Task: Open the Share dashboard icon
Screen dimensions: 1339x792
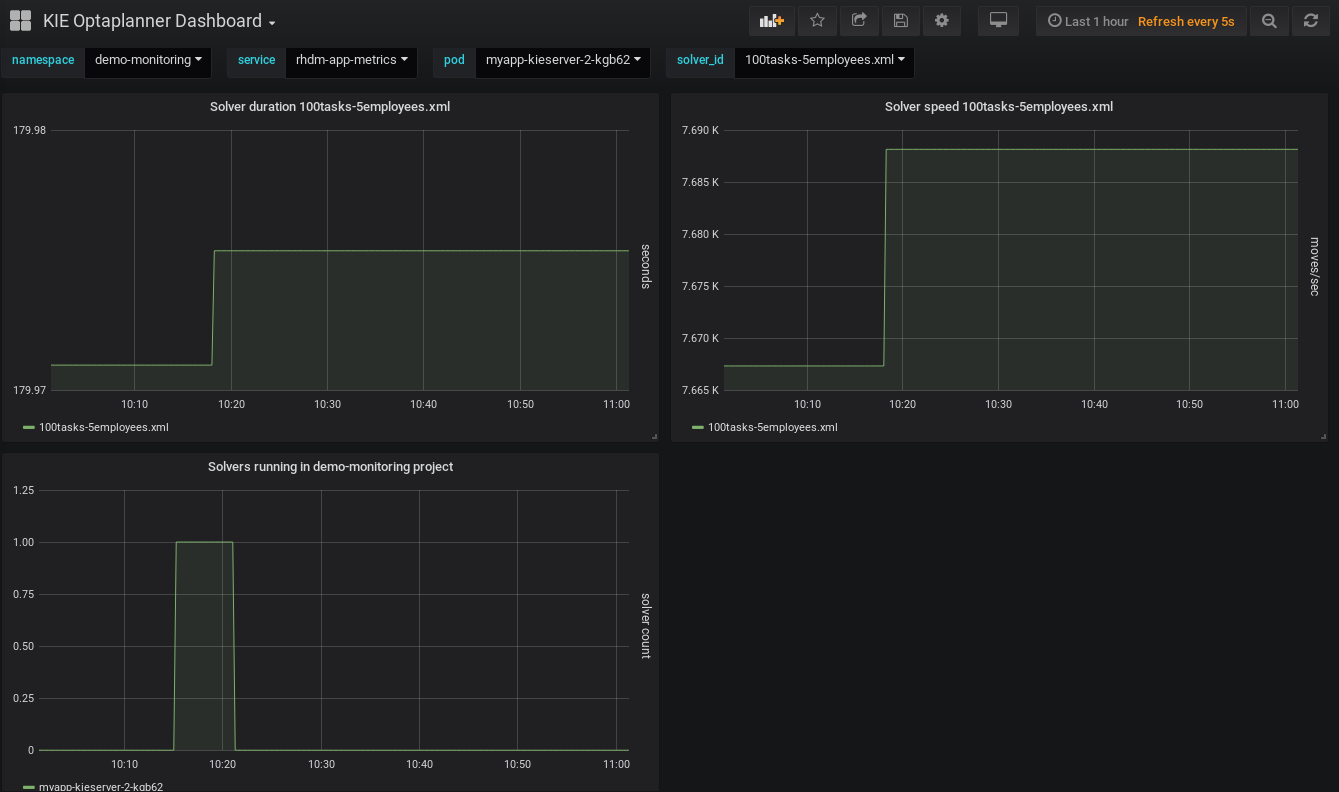Action: click(x=858, y=21)
